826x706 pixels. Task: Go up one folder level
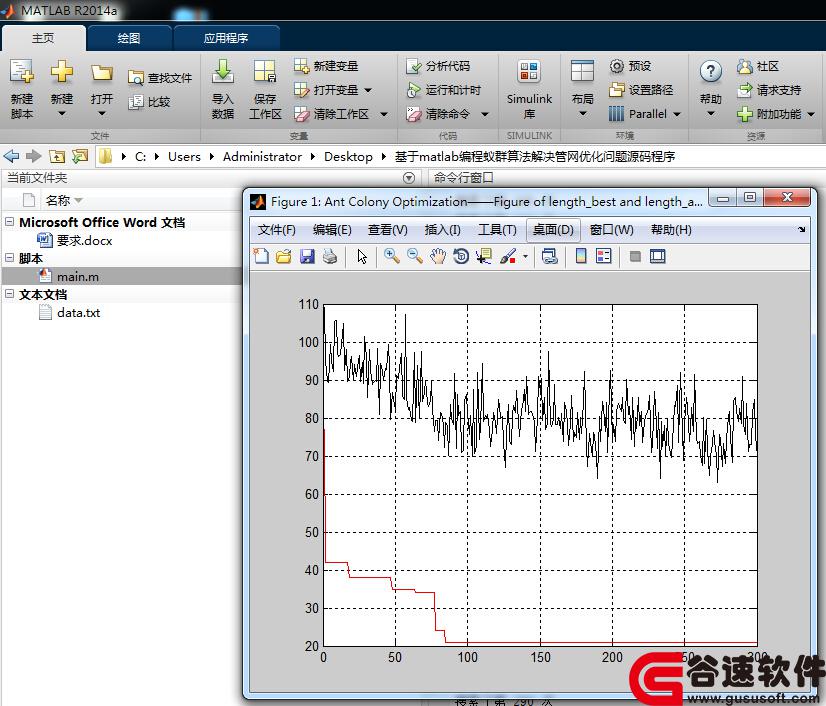pyautogui.click(x=57, y=156)
